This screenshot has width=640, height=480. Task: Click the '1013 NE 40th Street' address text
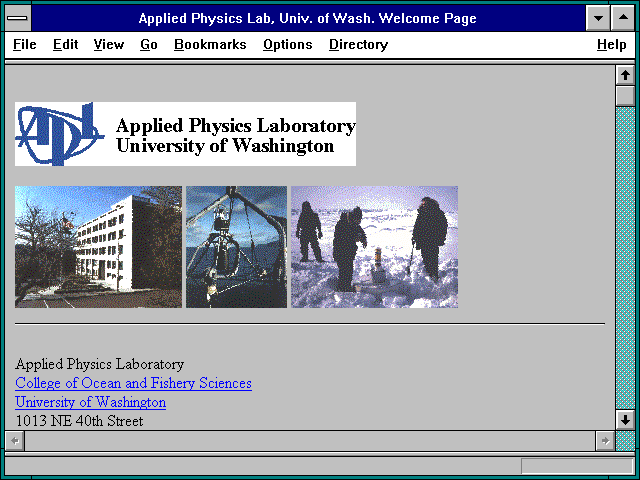tap(80, 421)
